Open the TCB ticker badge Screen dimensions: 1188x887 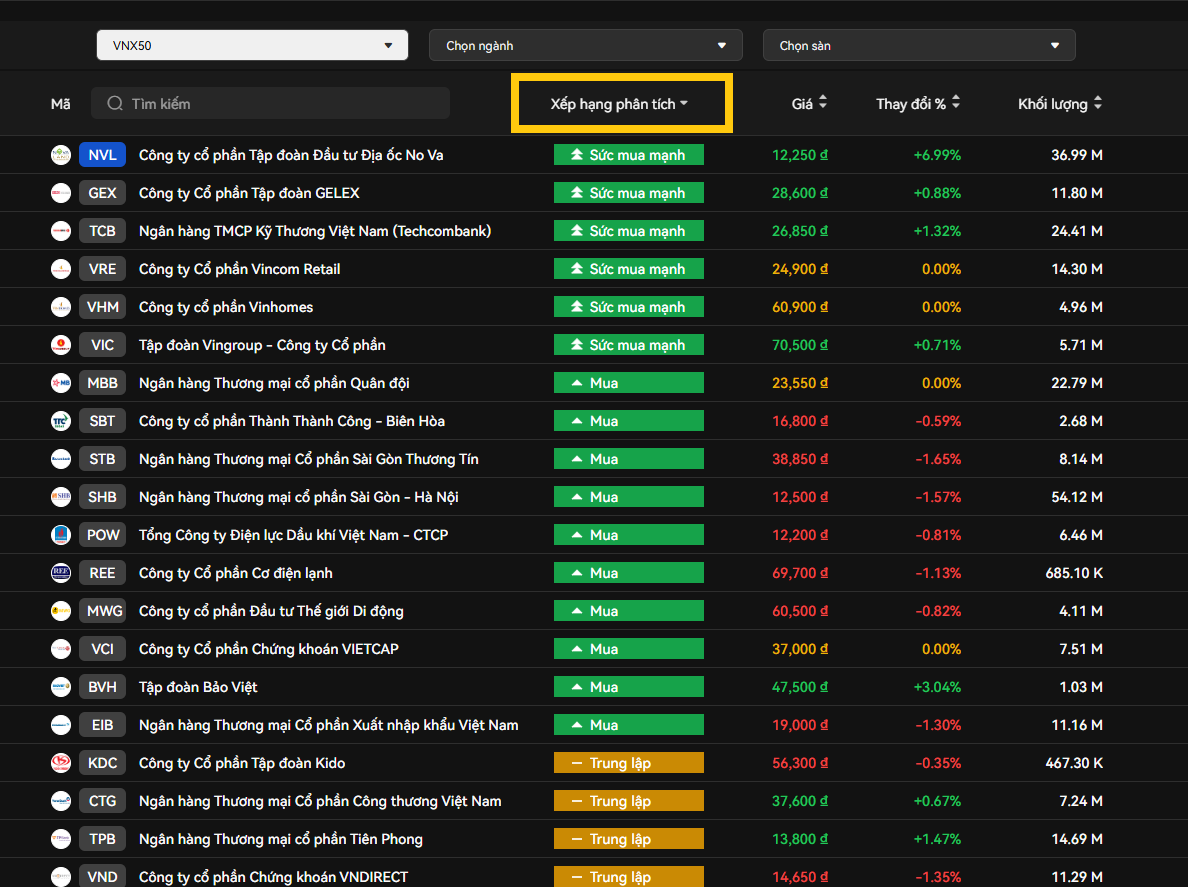click(102, 230)
